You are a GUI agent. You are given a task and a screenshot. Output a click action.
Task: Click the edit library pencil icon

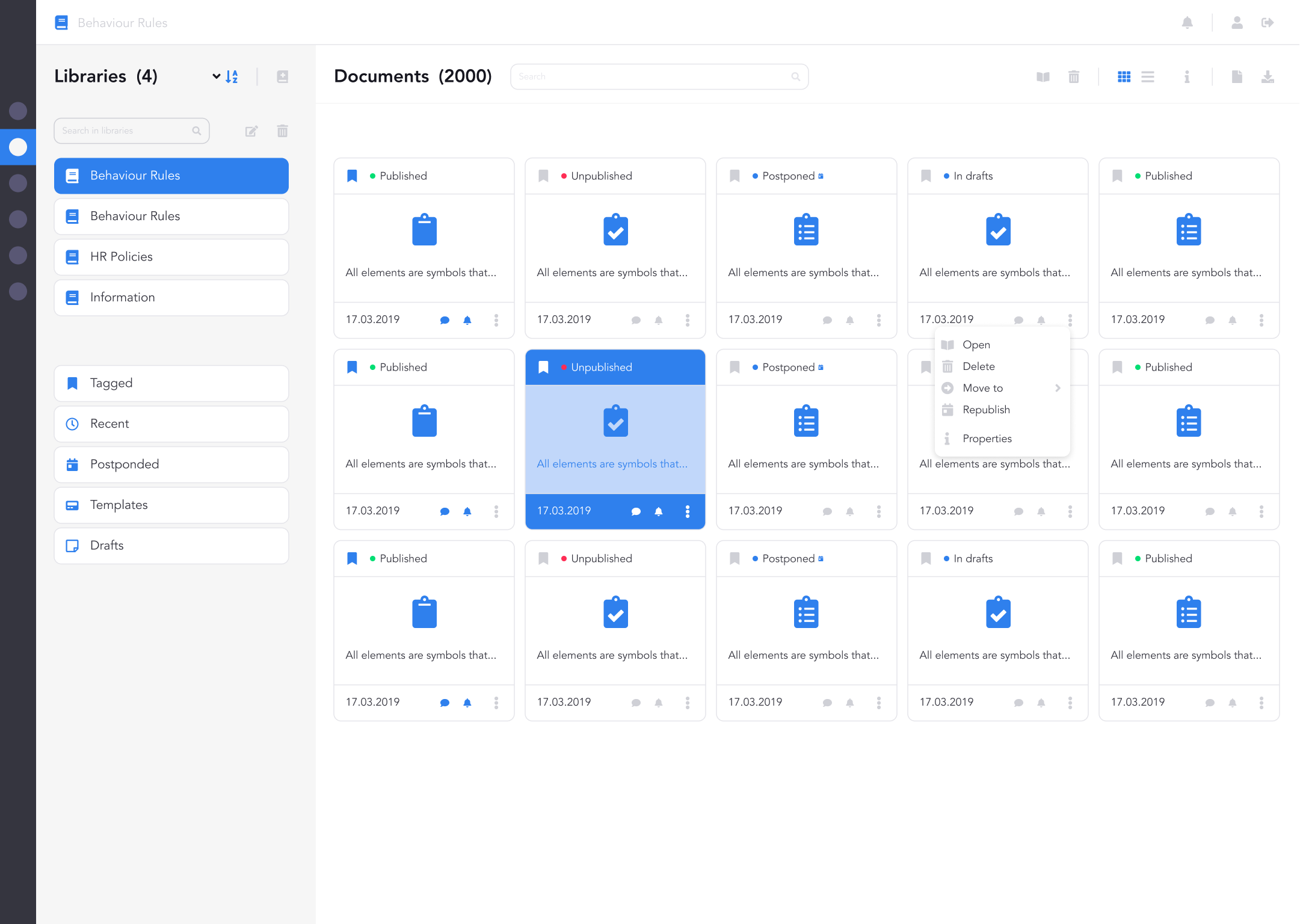pyautogui.click(x=251, y=131)
